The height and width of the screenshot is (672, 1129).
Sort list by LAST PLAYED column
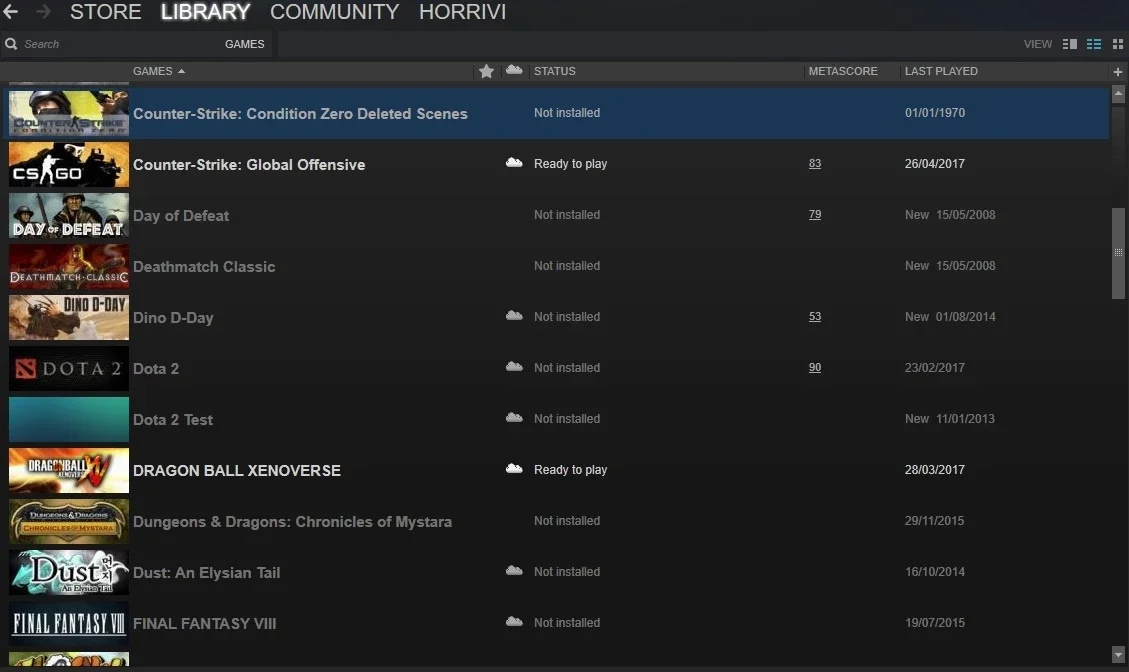click(x=941, y=71)
